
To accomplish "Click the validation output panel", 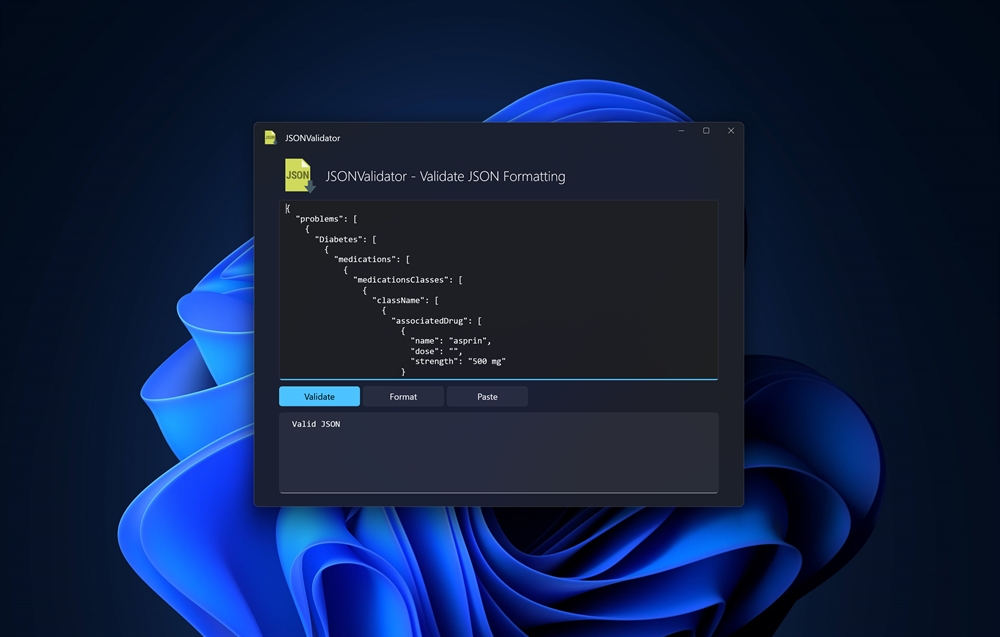I will (x=499, y=453).
